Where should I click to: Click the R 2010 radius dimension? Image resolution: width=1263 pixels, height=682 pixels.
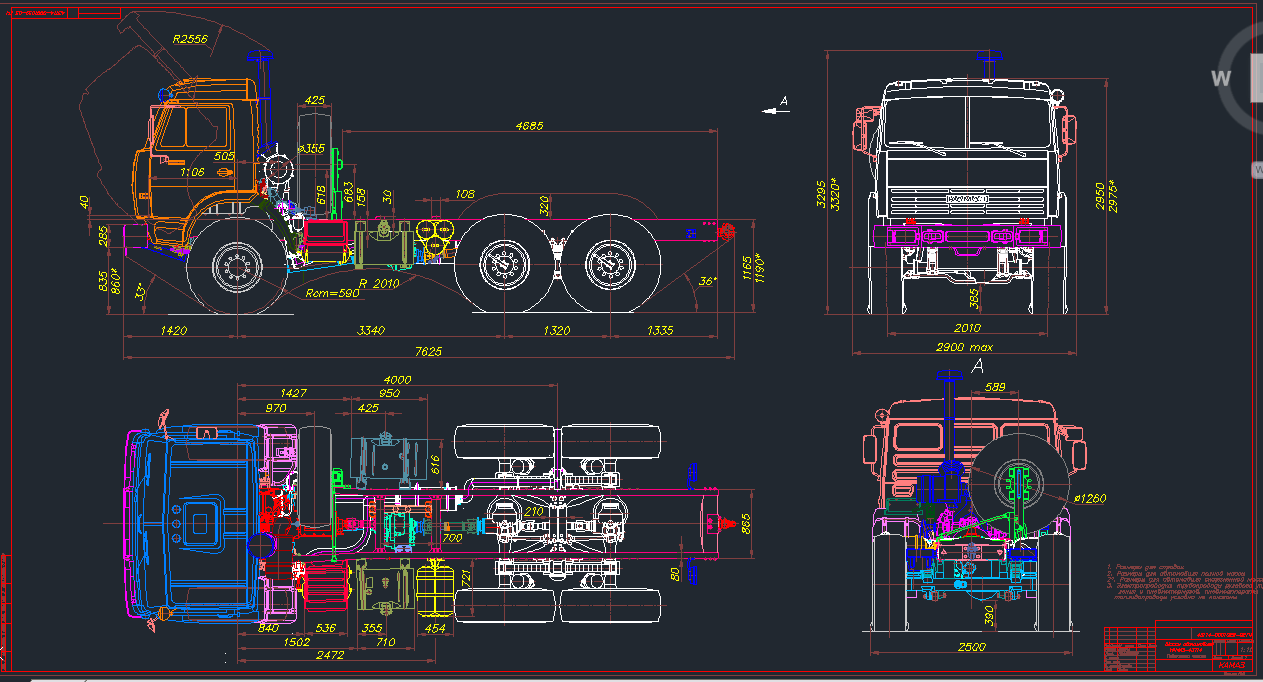click(x=378, y=284)
